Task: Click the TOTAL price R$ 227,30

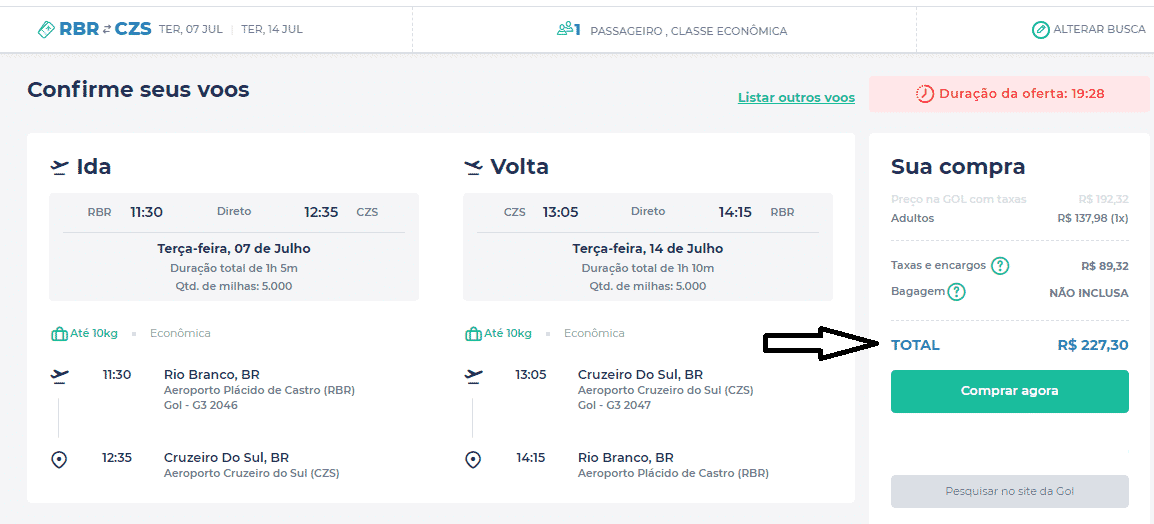Action: [1092, 345]
